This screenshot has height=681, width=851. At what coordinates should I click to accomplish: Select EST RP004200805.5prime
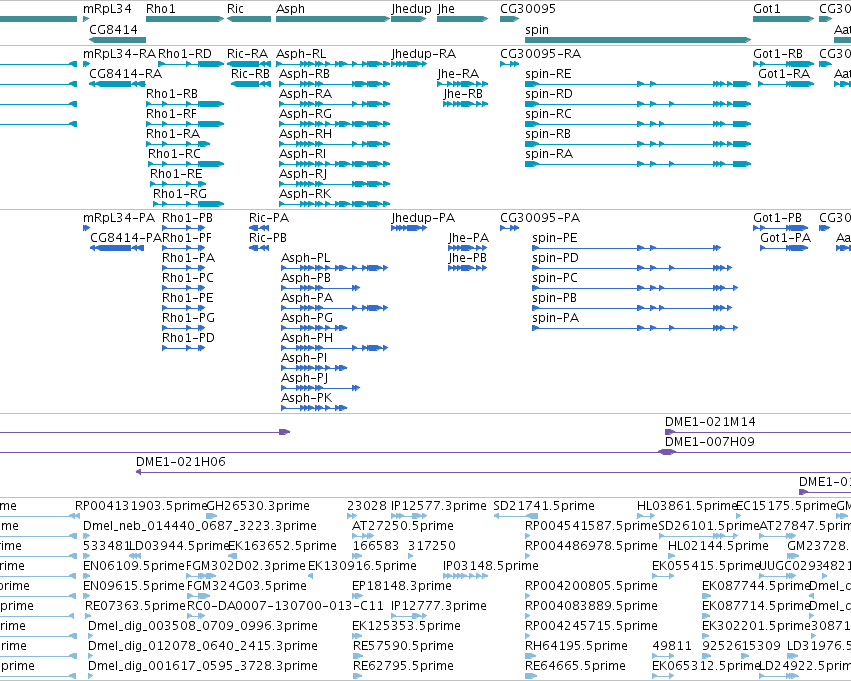(591, 586)
